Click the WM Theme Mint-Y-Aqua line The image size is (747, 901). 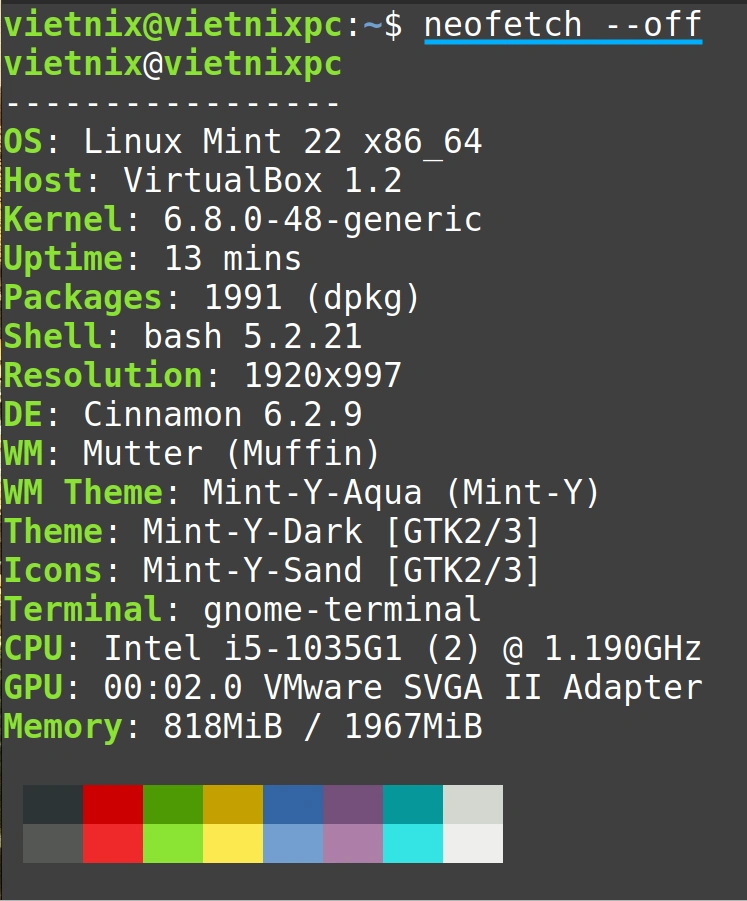(302, 492)
